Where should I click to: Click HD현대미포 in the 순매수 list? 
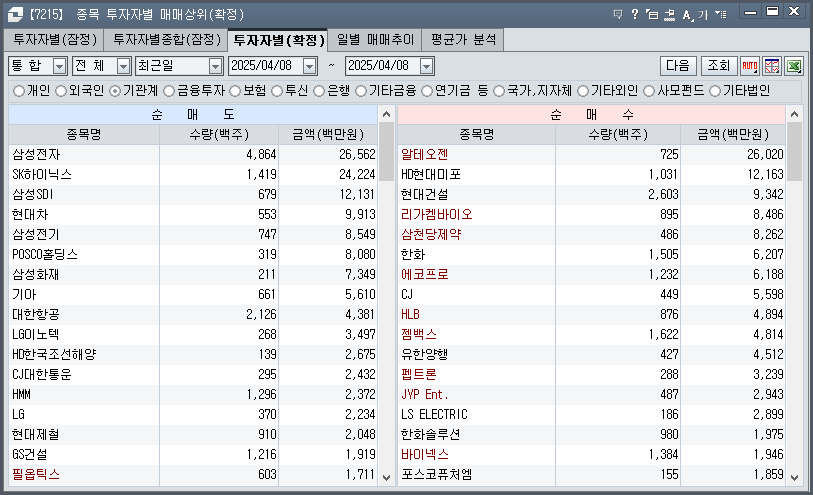[x=431, y=175]
